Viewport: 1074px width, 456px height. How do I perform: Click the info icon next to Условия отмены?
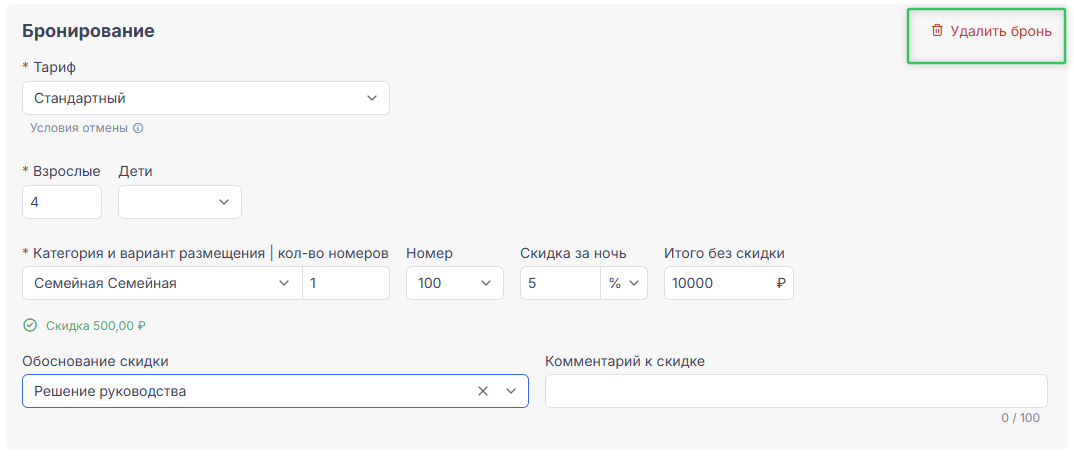click(138, 128)
